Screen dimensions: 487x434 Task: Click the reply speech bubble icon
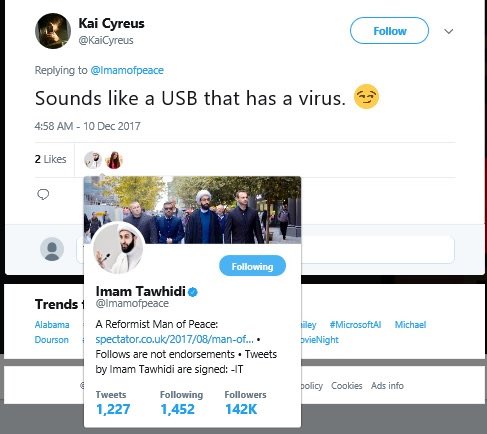[43, 194]
